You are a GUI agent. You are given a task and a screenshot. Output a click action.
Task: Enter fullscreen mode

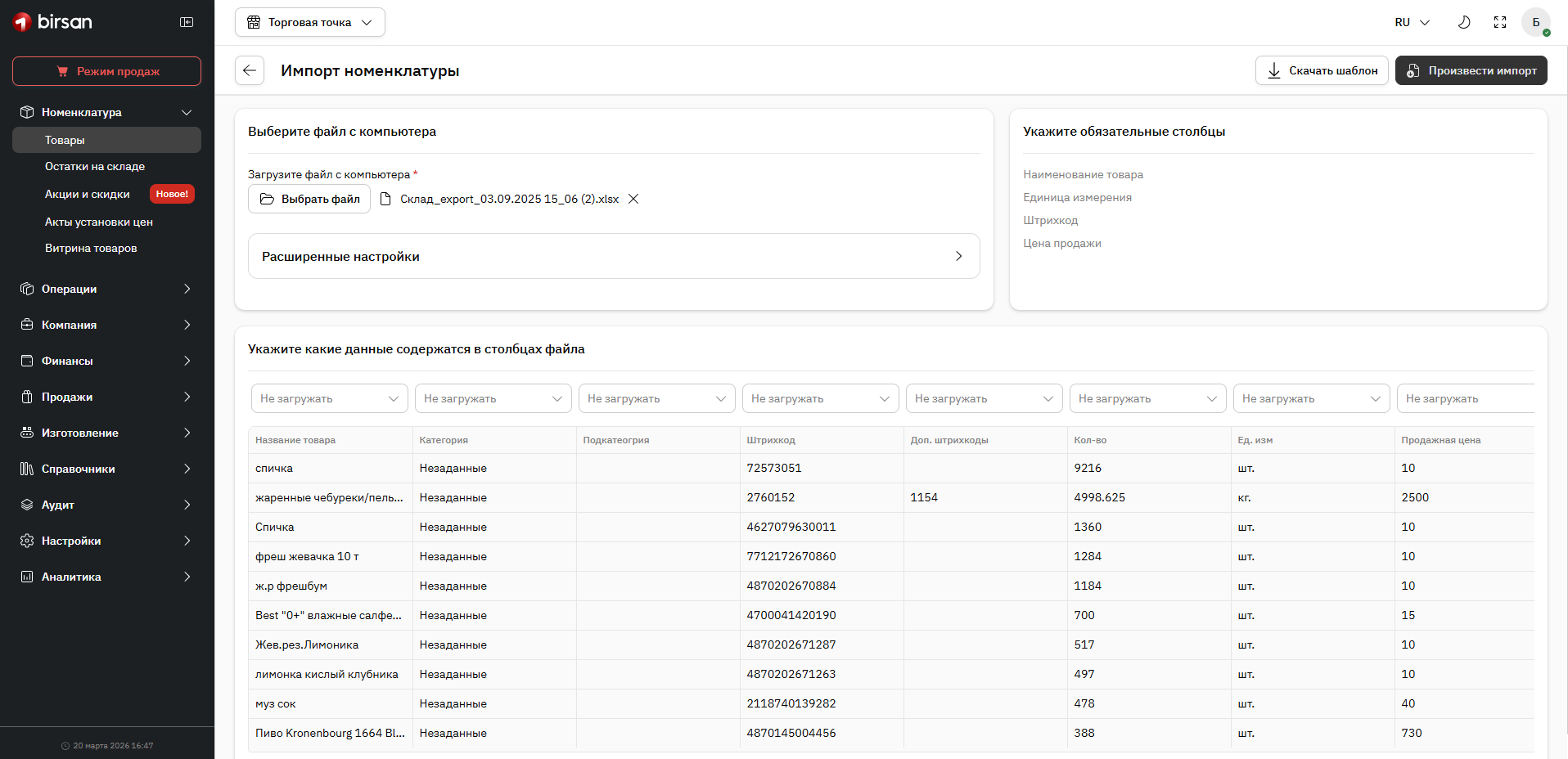(1500, 22)
